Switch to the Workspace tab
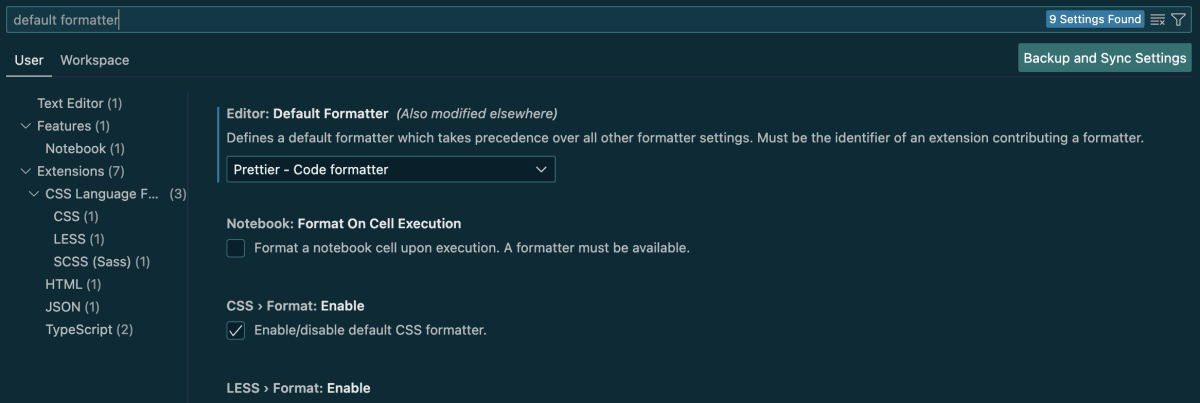The width and height of the screenshot is (1200, 403). pyautogui.click(x=95, y=60)
